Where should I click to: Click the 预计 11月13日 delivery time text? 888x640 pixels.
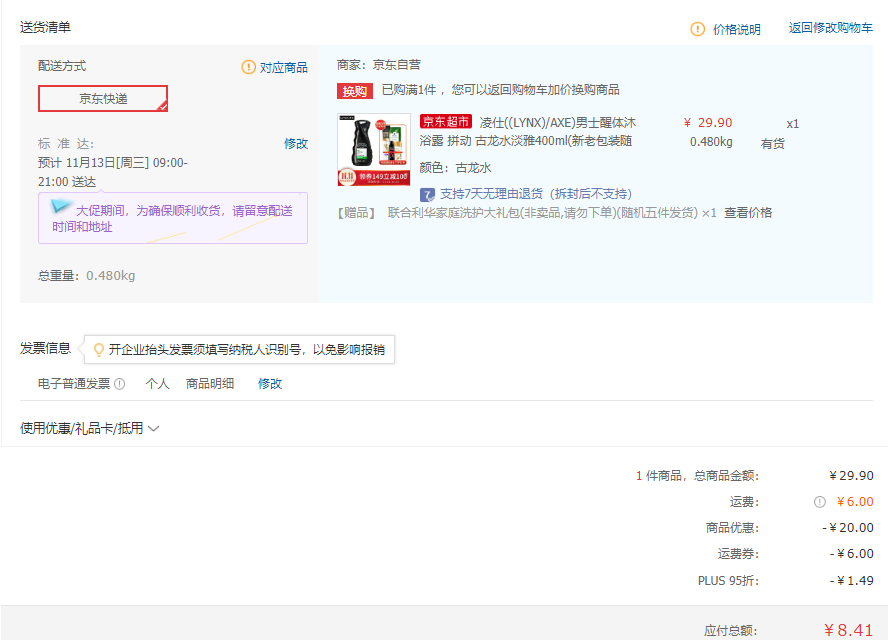pos(113,172)
